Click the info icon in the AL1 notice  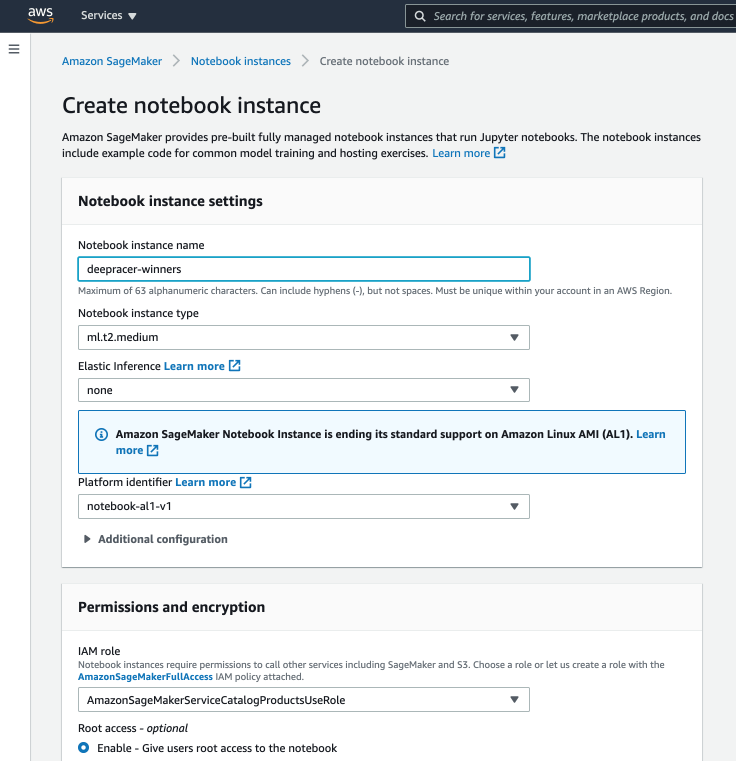(x=101, y=435)
